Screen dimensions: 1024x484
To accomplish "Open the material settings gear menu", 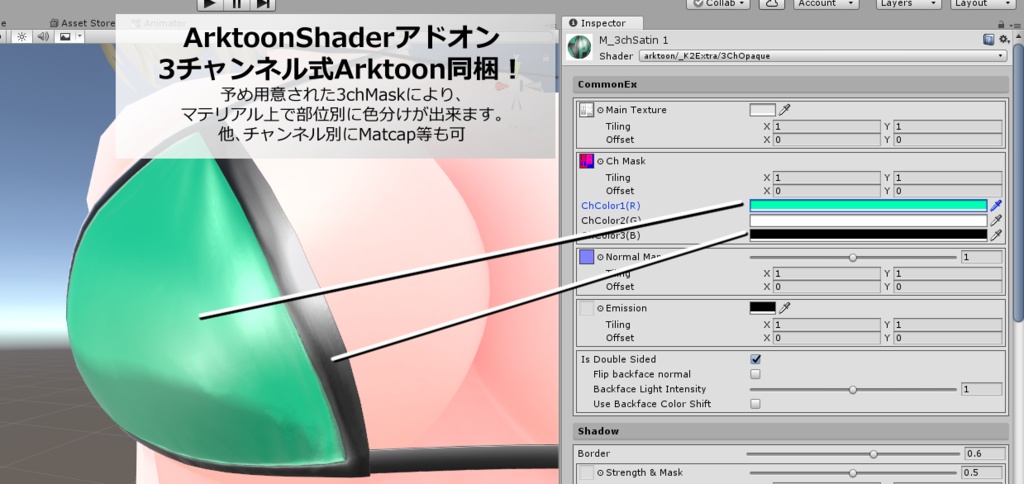I will tap(1003, 40).
